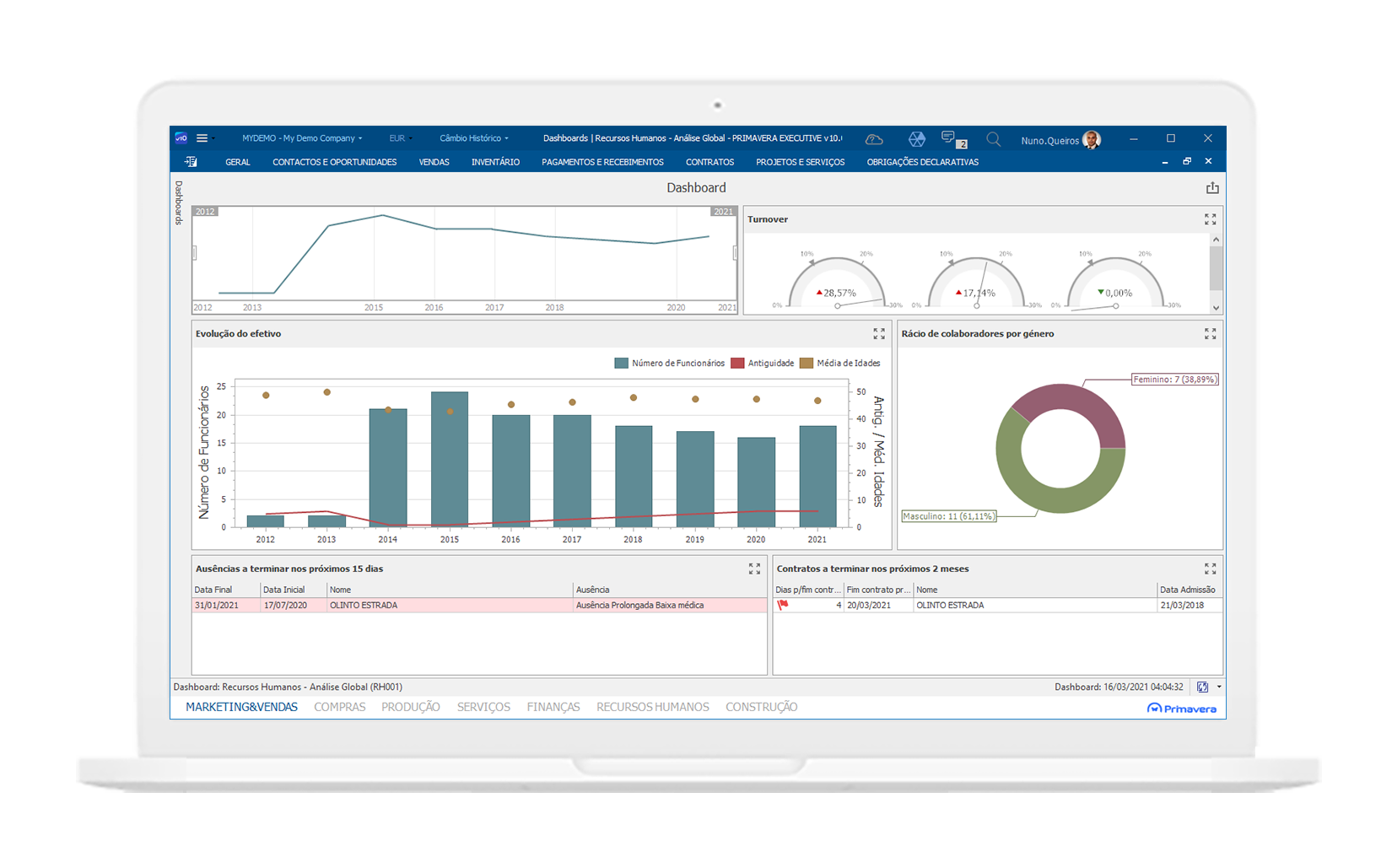Screen dimensions: 1392x868
Task: Select contract end date 20/03/2021 cell
Action: [x=878, y=606]
